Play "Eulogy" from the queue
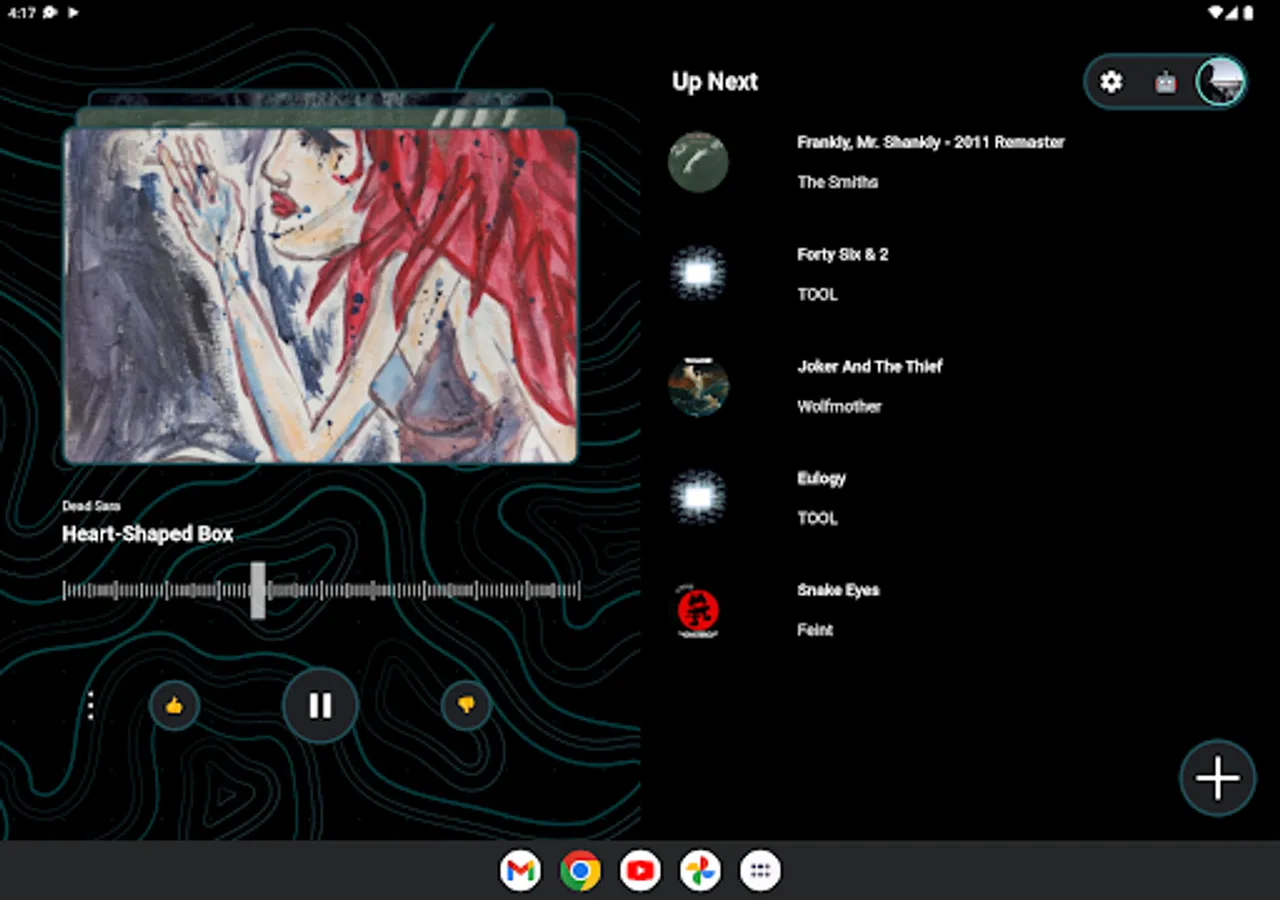 (x=822, y=478)
